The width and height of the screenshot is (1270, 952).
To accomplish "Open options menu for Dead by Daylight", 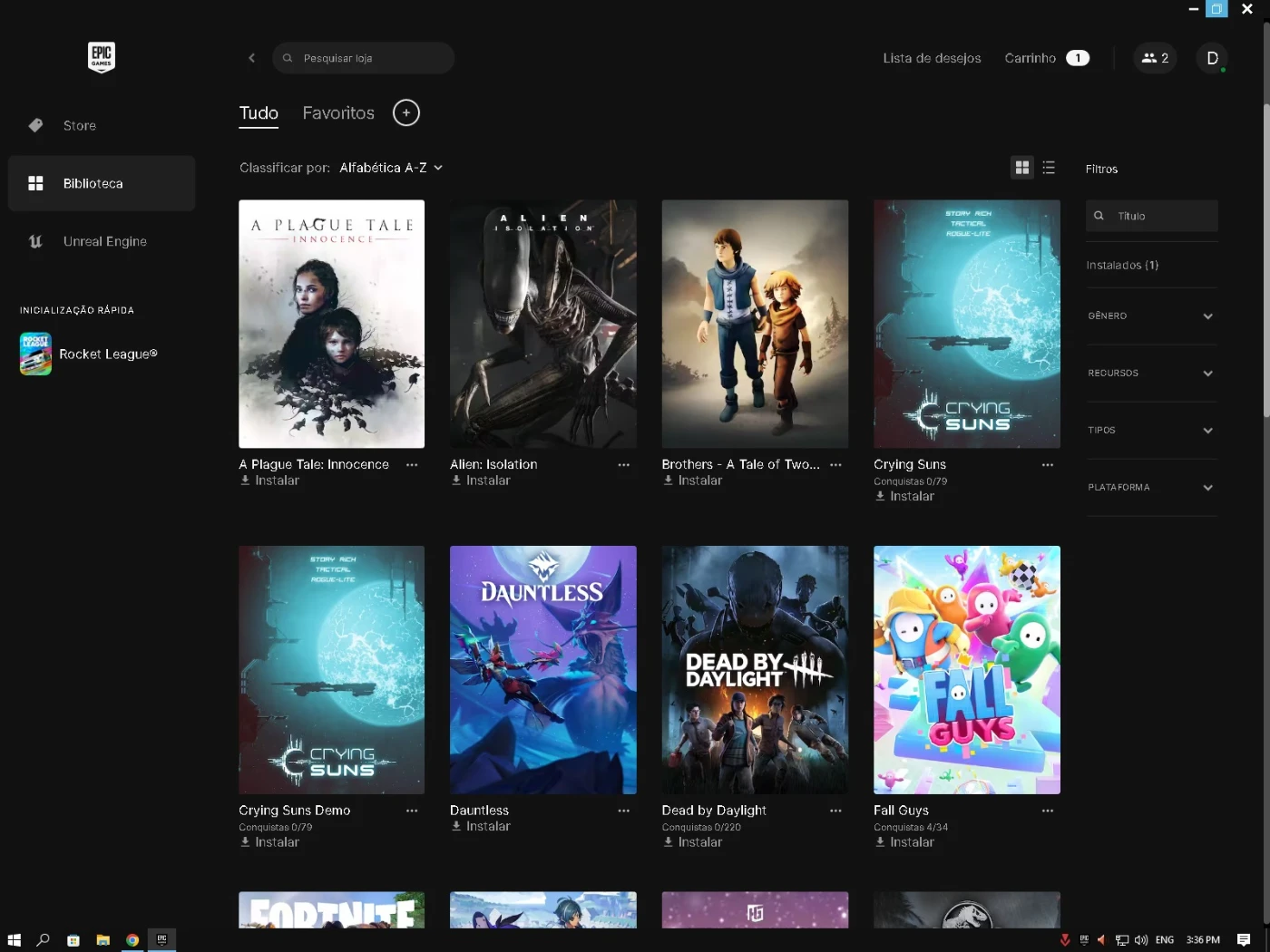I will pos(835,811).
